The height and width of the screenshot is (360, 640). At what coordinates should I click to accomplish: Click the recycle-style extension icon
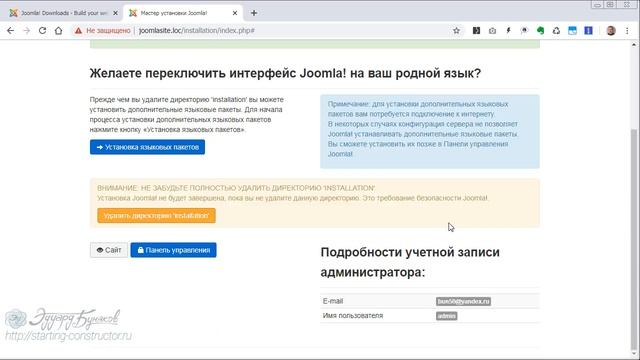pyautogui.click(x=556, y=31)
